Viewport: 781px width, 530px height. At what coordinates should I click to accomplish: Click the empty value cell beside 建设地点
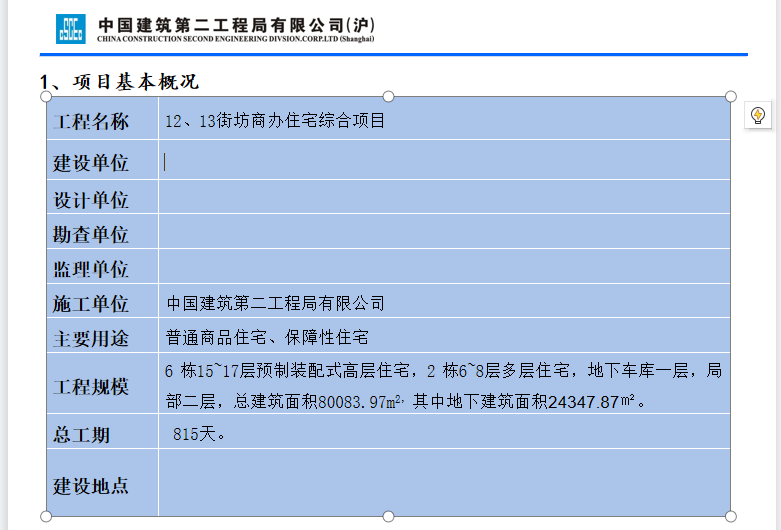(x=444, y=483)
